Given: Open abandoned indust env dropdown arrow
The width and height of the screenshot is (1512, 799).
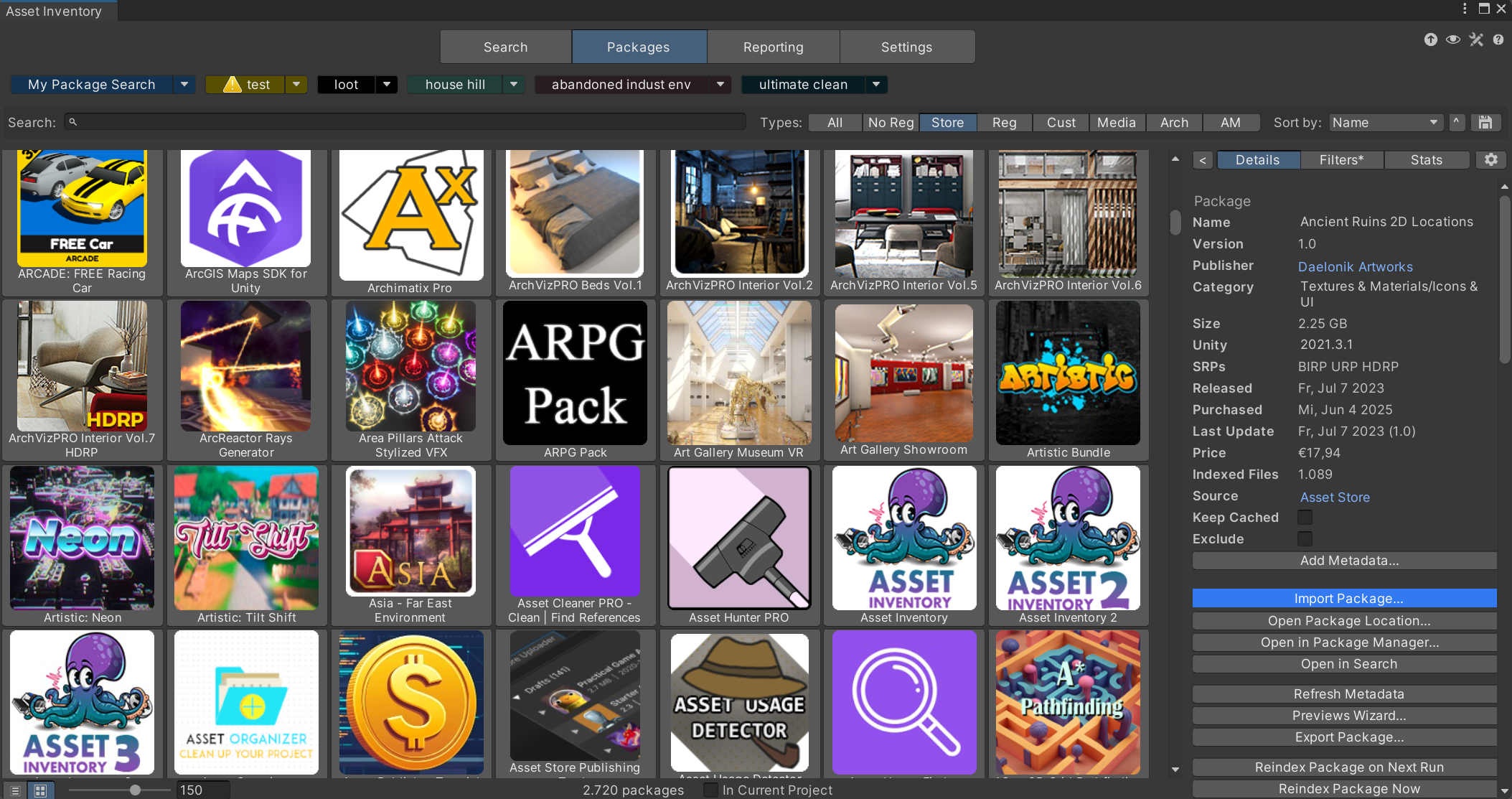Looking at the screenshot, I should click(720, 85).
